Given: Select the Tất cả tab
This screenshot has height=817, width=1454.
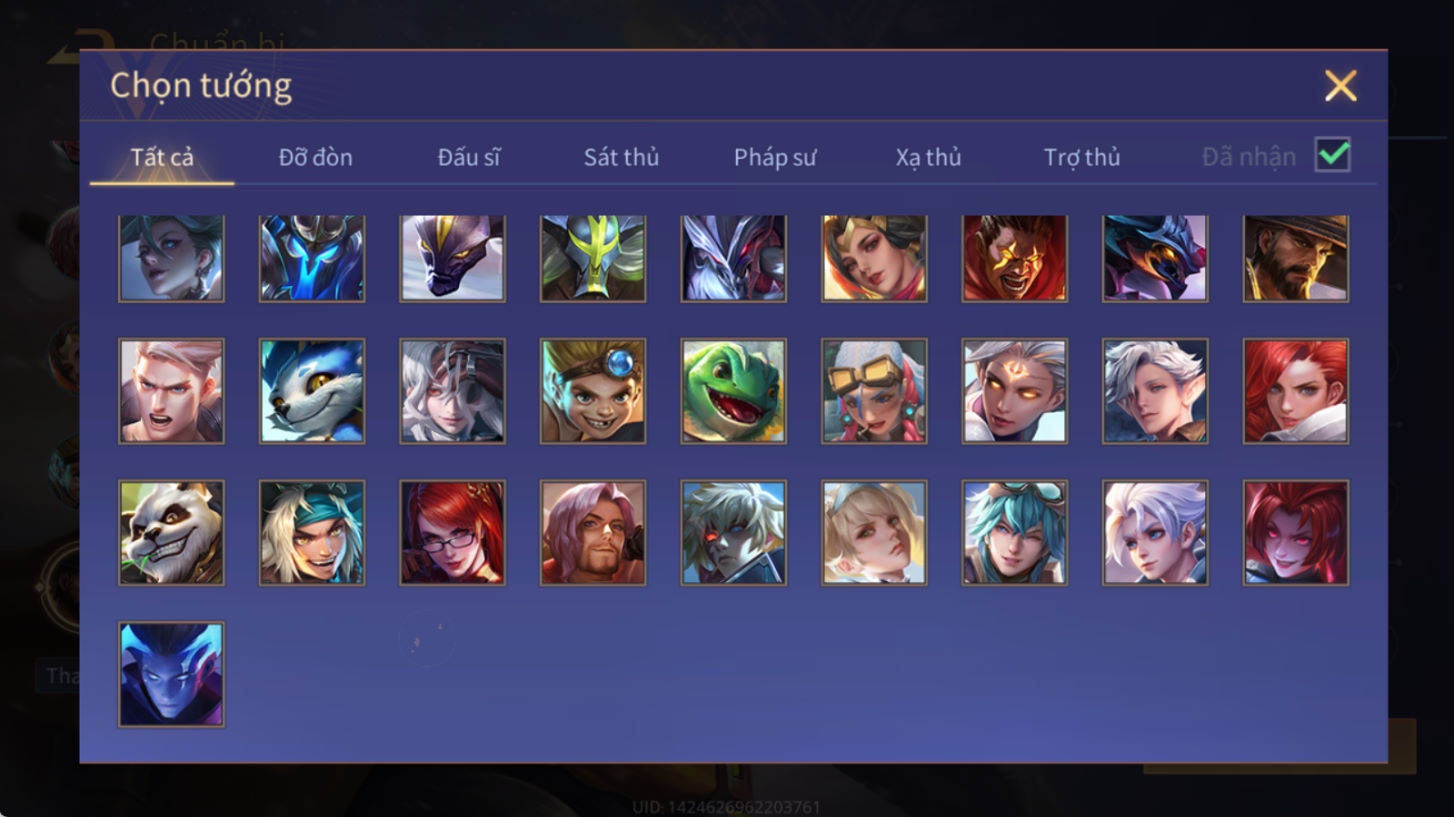Looking at the screenshot, I should click(162, 157).
